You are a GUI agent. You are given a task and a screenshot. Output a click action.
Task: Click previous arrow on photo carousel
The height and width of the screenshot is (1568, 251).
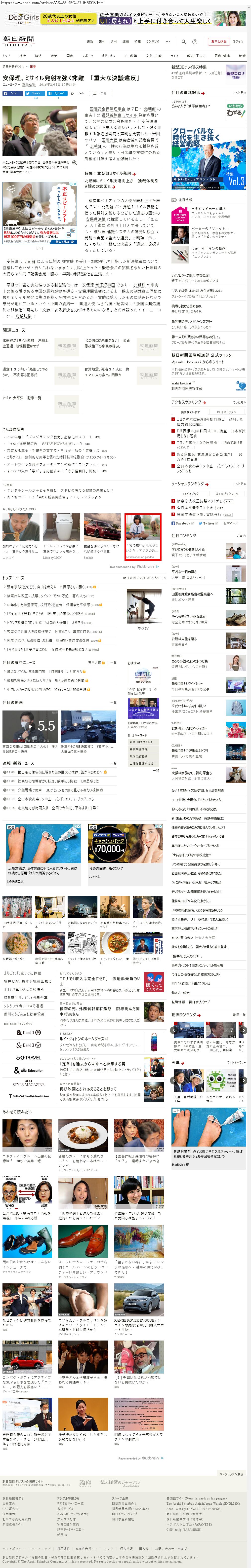click(x=173, y=1081)
